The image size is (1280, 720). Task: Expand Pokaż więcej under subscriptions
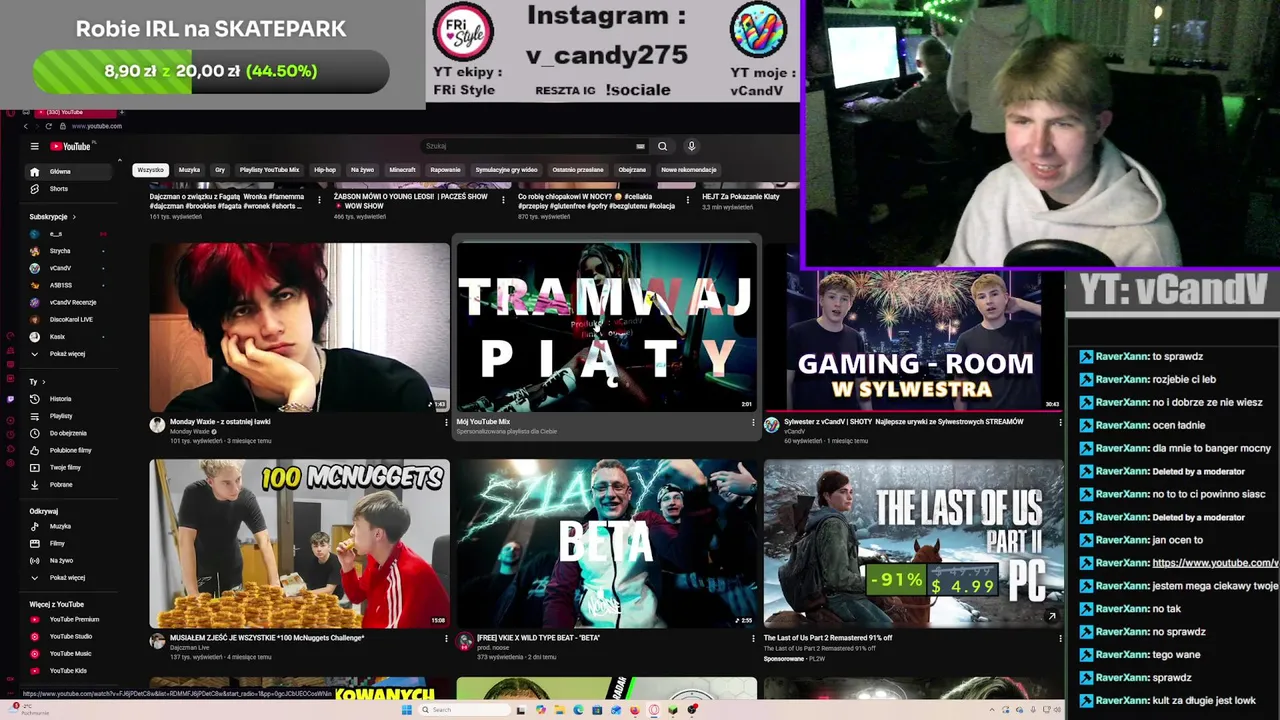tap(70, 354)
